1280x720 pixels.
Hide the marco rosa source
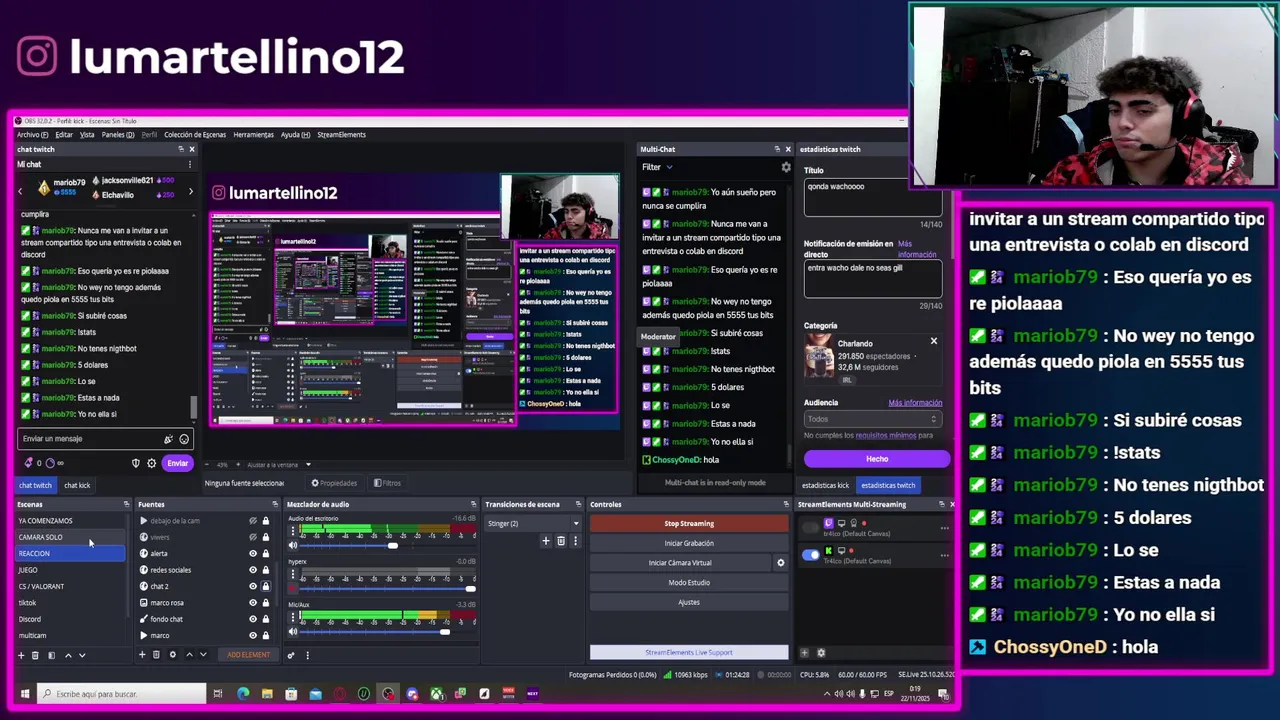253,602
